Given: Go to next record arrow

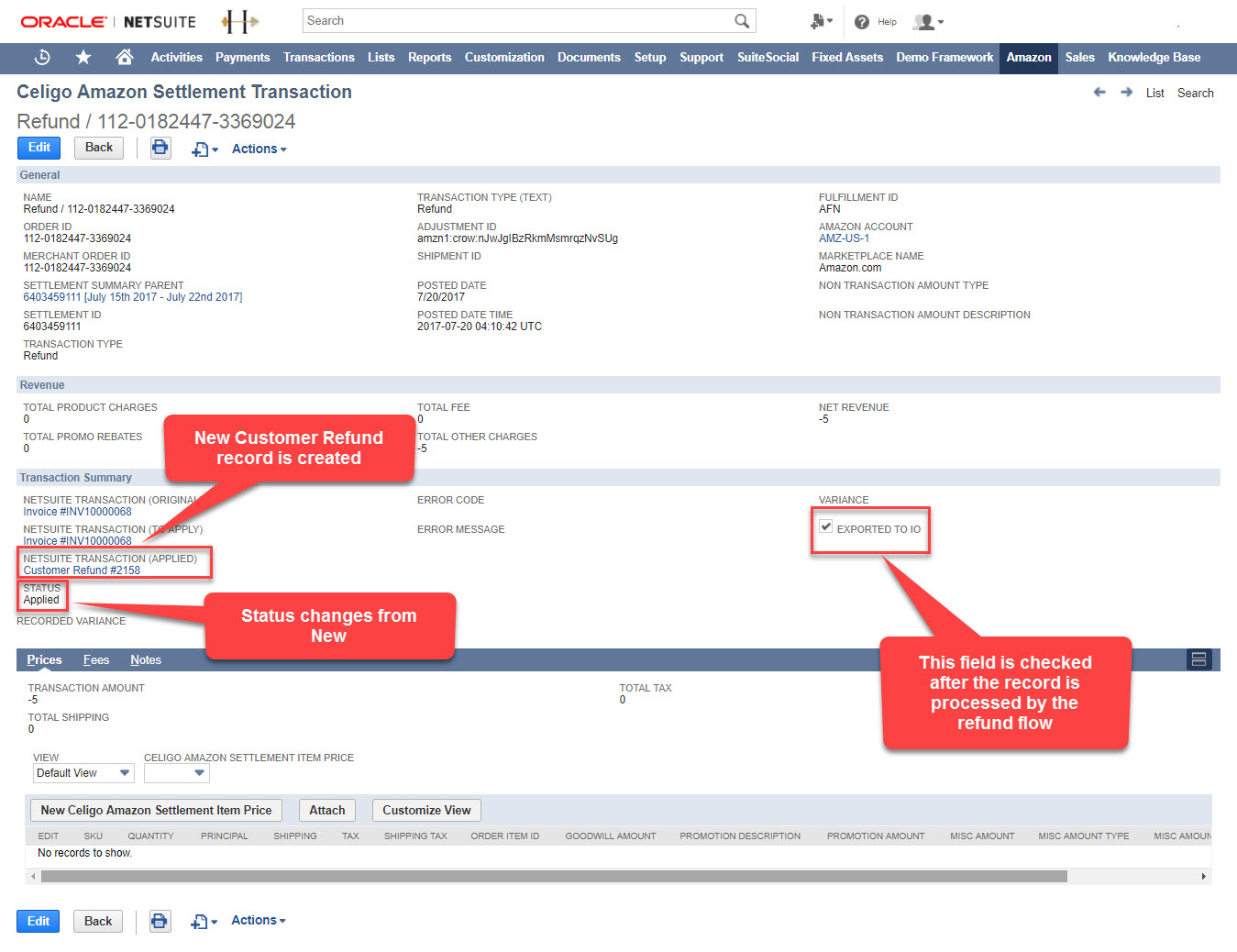Looking at the screenshot, I should (x=1126, y=93).
